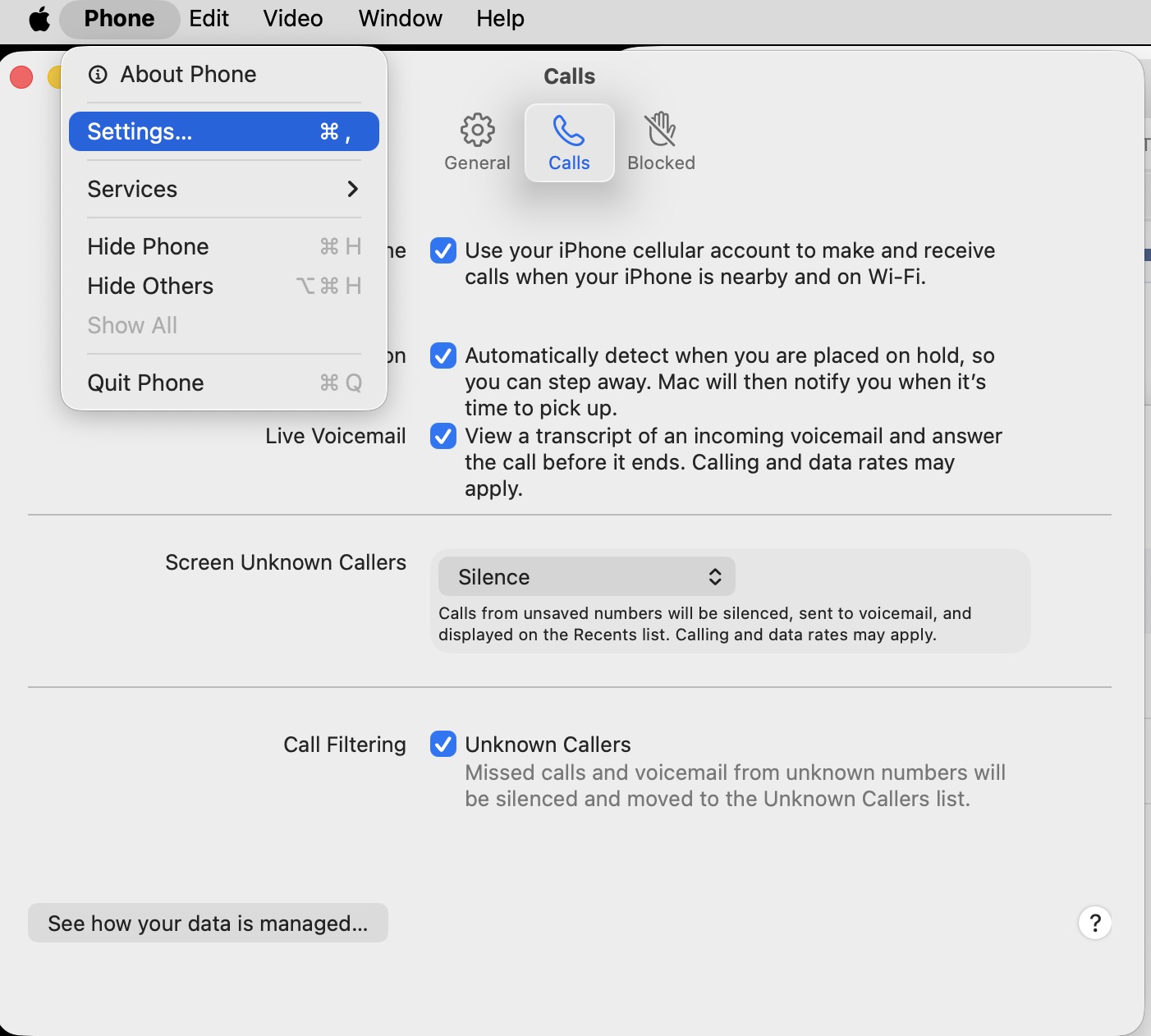Screen dimensions: 1151x1036
Task: Expand the Services submenu arrow
Action: coord(353,189)
